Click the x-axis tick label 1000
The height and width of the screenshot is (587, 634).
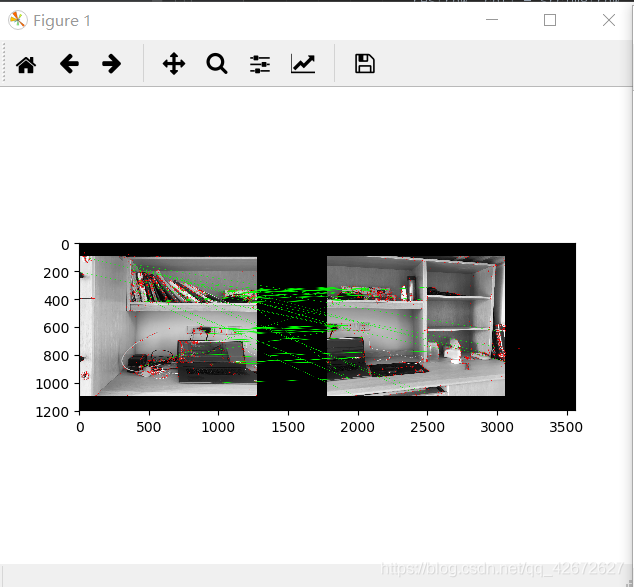218,427
